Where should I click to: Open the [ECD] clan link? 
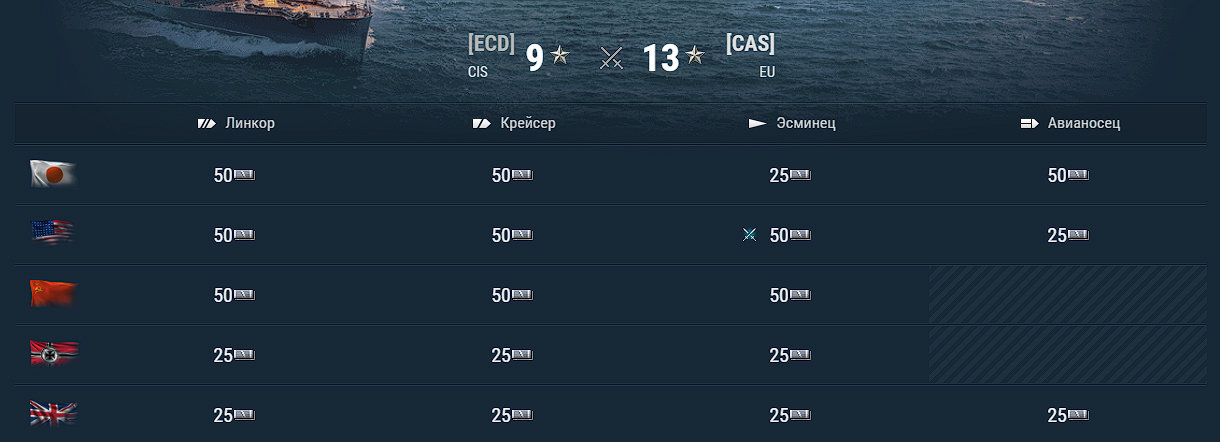(x=491, y=43)
